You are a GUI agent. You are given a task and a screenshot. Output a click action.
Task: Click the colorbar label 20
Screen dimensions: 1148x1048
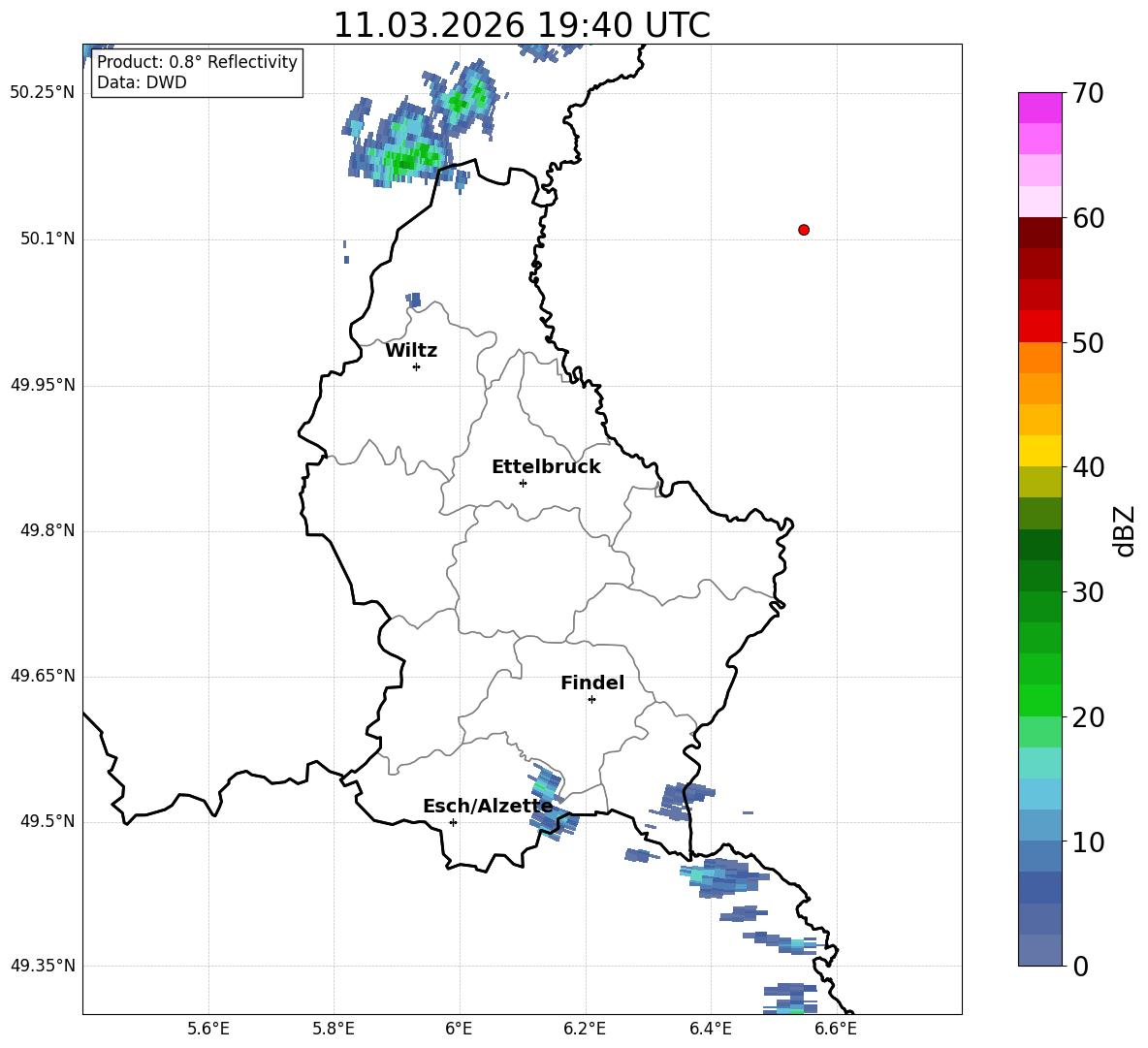click(x=1088, y=717)
